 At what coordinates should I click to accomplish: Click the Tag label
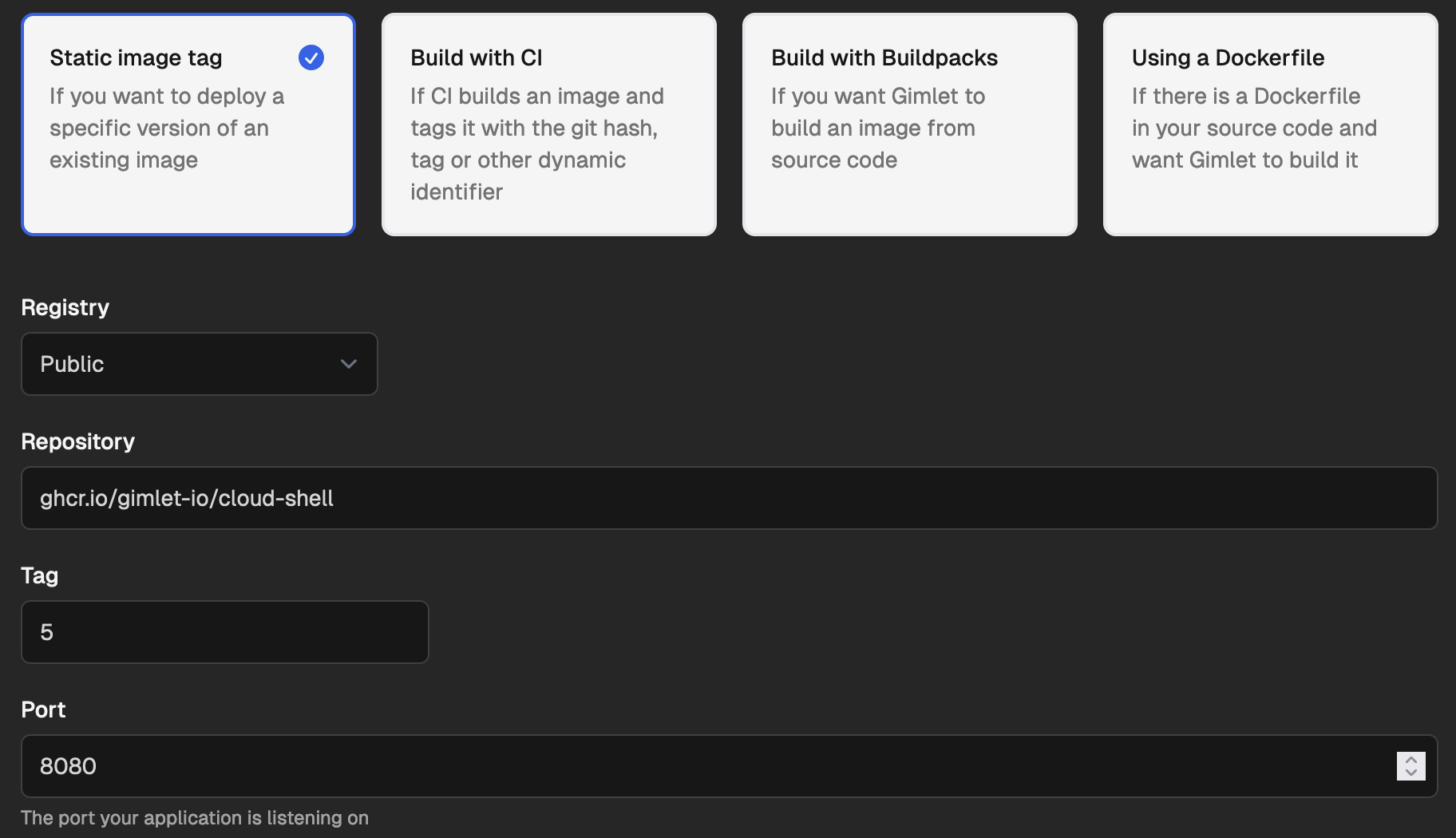pyautogui.click(x=40, y=575)
